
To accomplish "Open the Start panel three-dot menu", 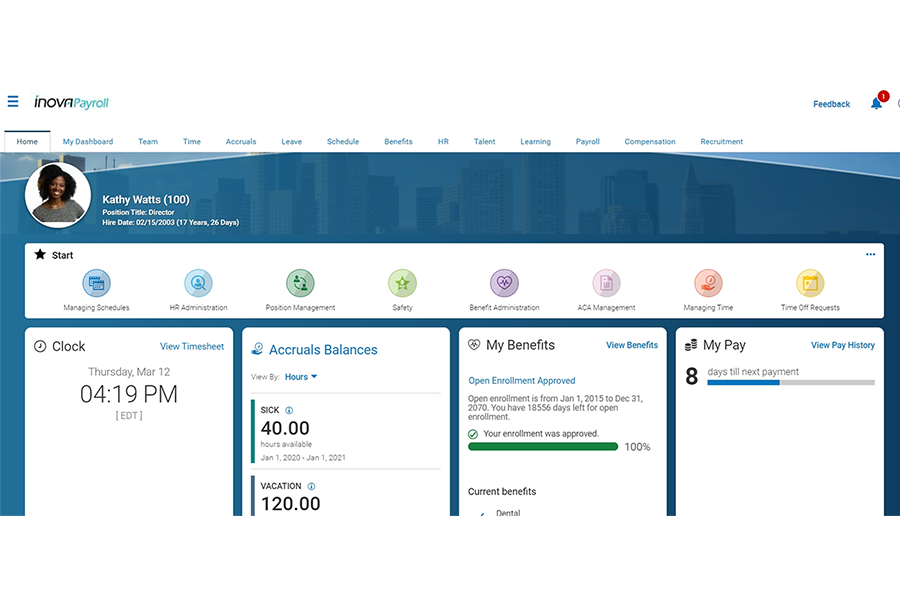I will (870, 255).
